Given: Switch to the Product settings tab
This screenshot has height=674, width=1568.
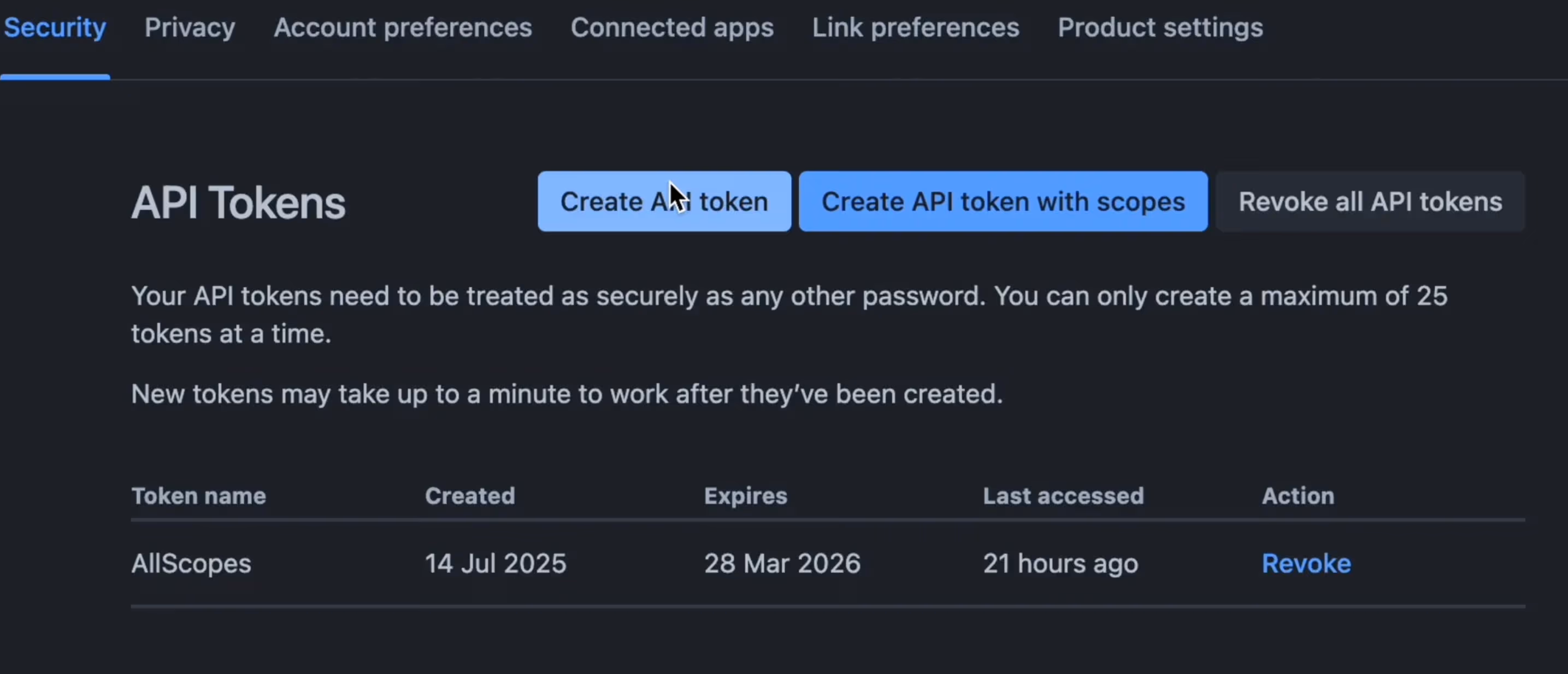Looking at the screenshot, I should (1160, 28).
